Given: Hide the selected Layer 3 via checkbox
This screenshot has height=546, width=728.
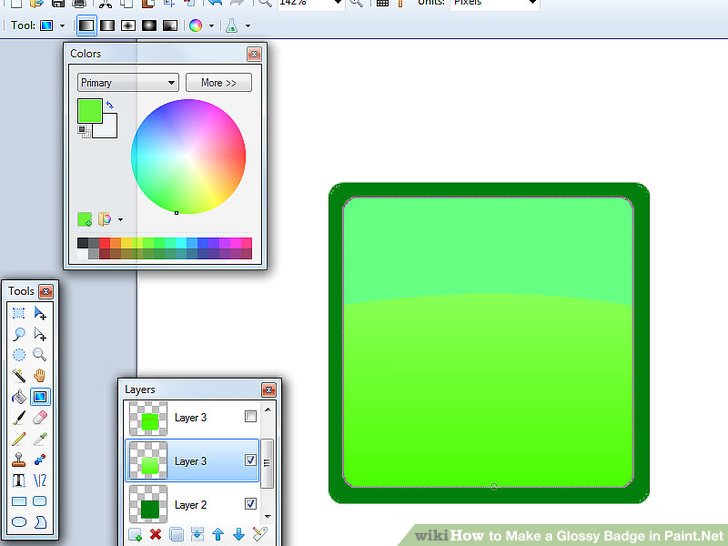Looking at the screenshot, I should pos(251,460).
